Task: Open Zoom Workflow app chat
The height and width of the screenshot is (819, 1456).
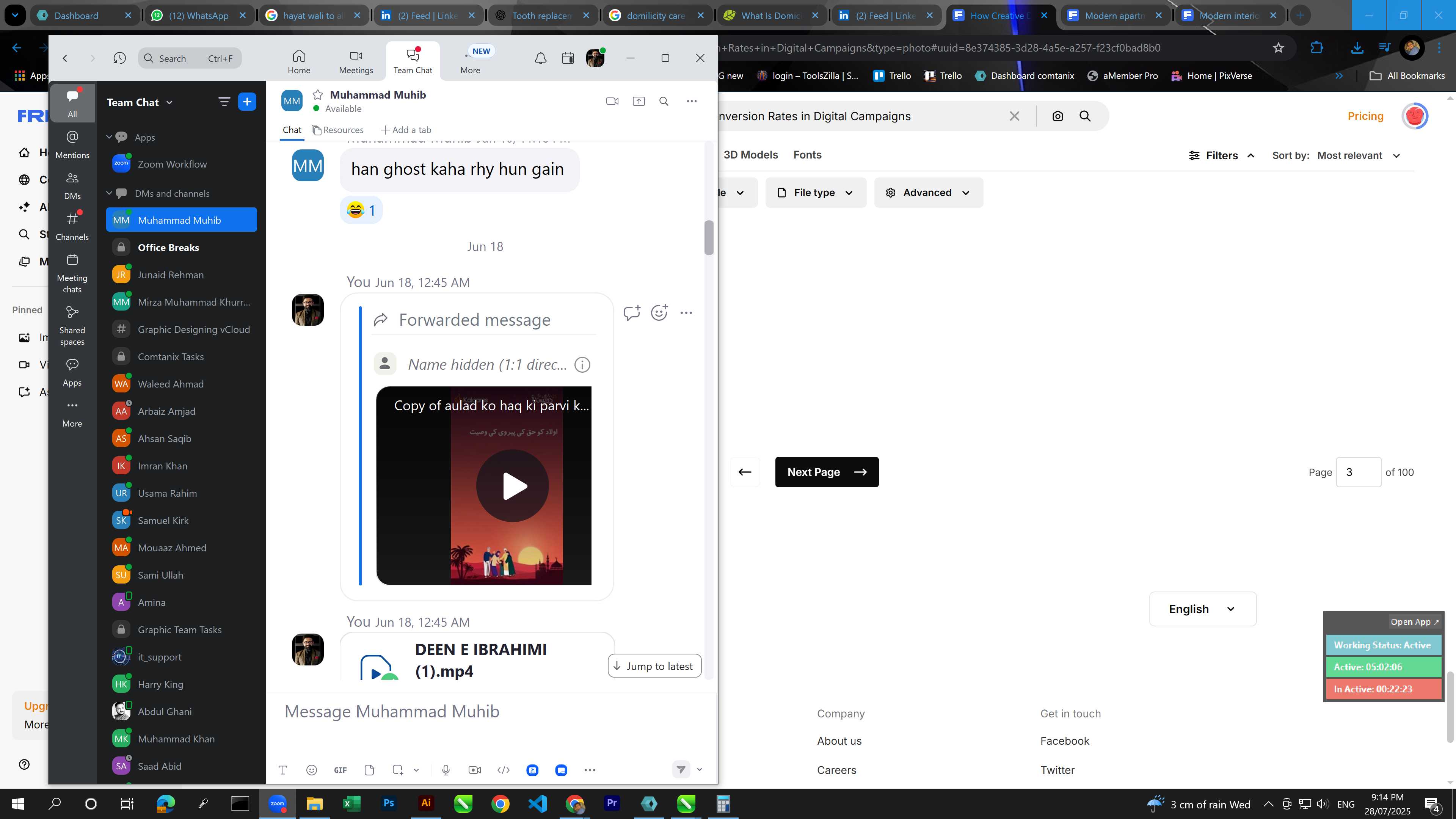Action: click(182, 164)
